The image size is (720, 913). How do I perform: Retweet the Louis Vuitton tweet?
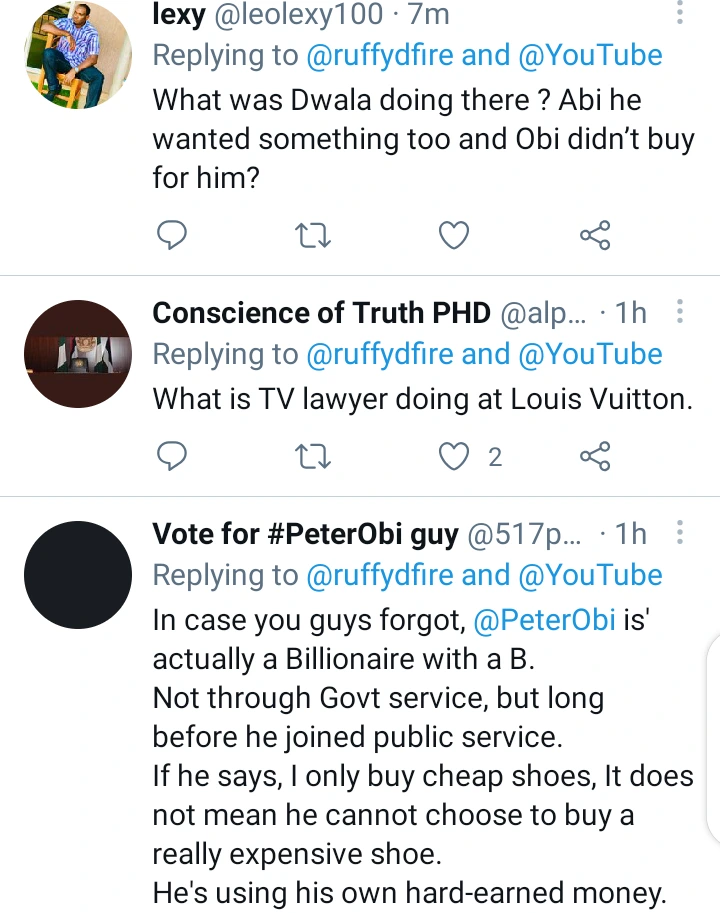coord(314,457)
